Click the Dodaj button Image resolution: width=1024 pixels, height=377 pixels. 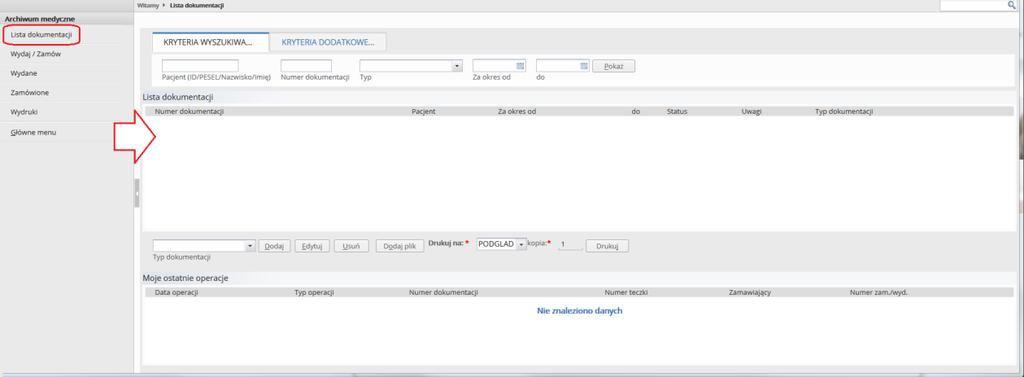(275, 246)
